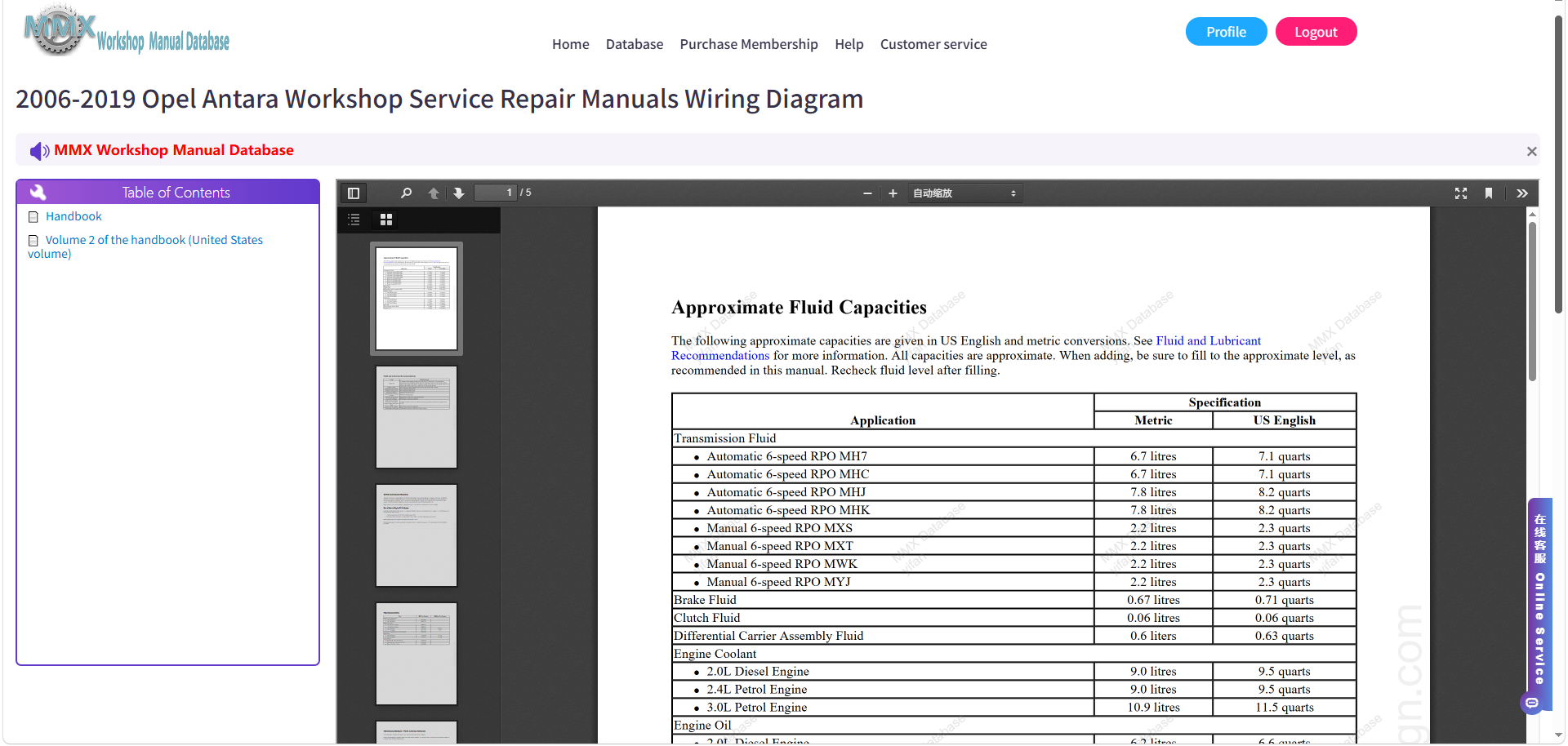Click the 'Clutch Fluid' table row
This screenshot has height=746, width=1568.
coord(1014,618)
